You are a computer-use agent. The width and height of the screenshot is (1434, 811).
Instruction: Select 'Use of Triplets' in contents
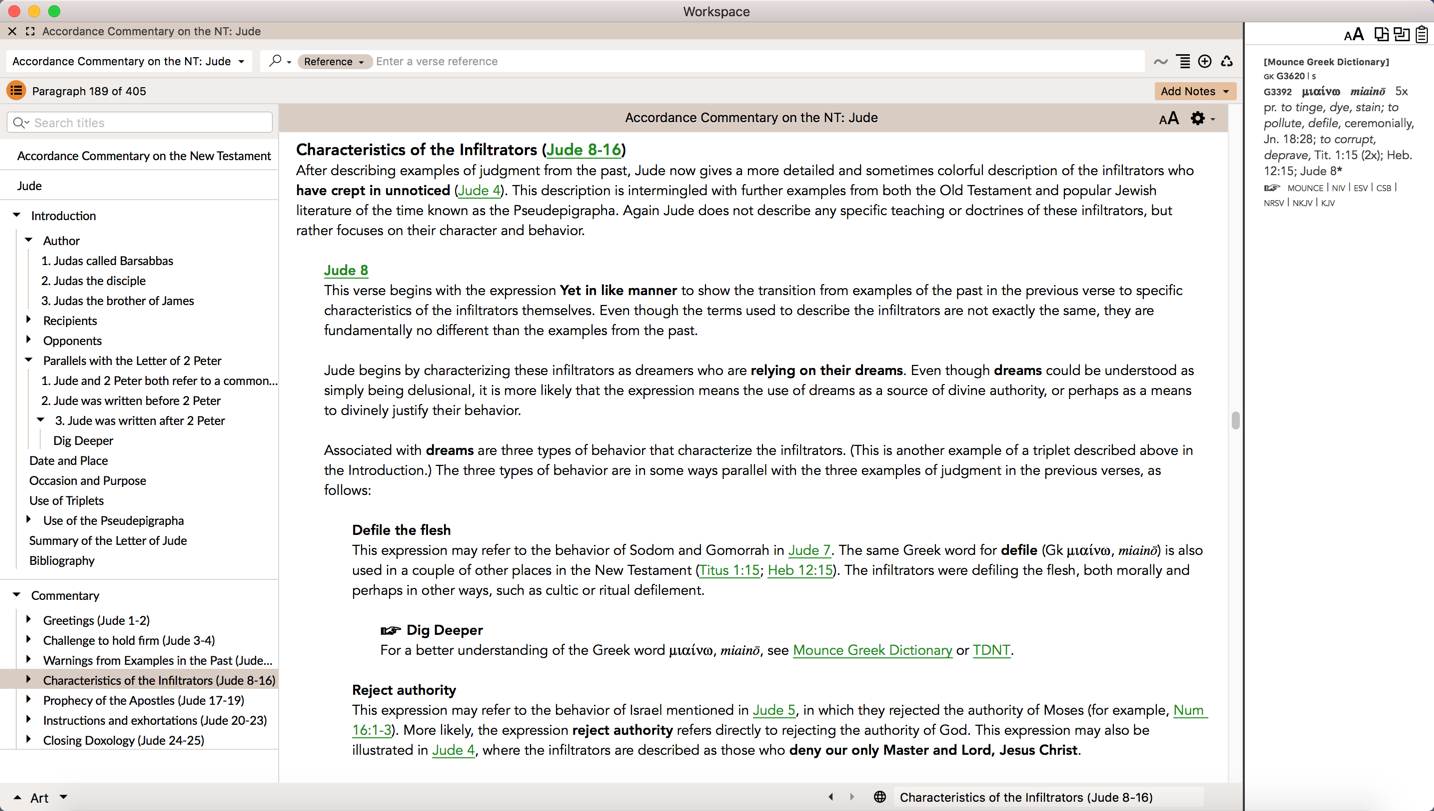point(66,501)
